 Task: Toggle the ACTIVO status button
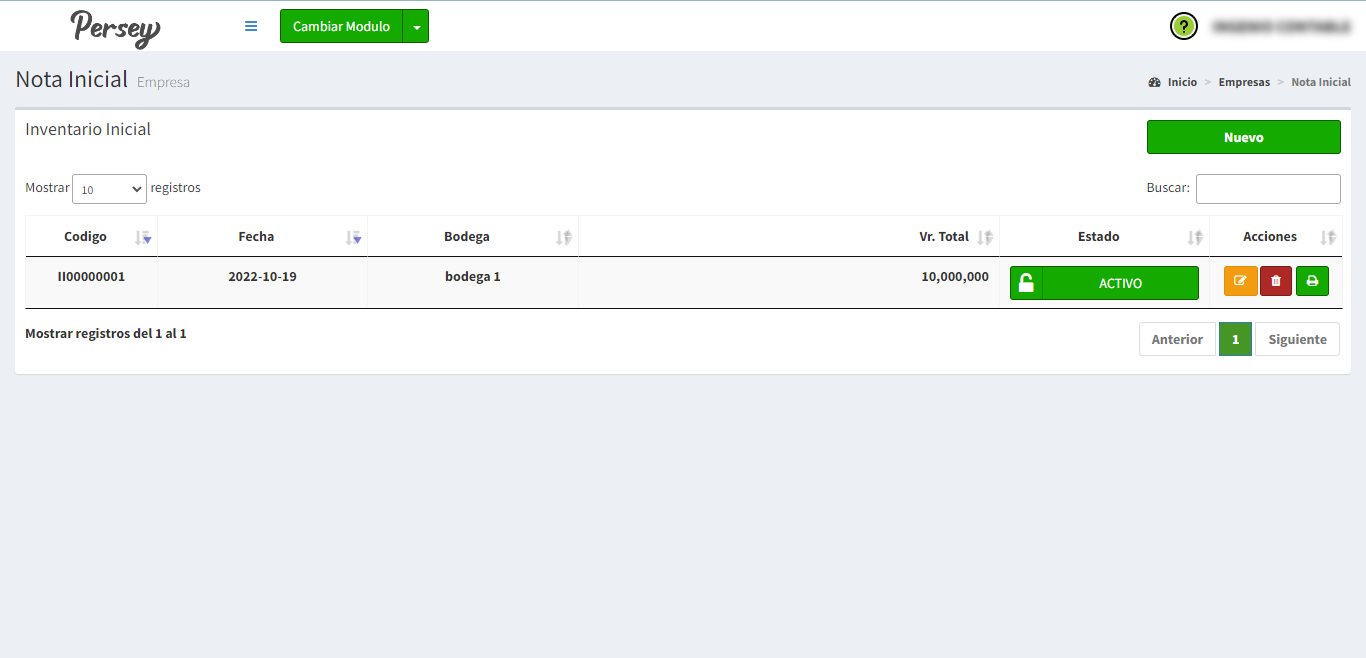click(1120, 283)
